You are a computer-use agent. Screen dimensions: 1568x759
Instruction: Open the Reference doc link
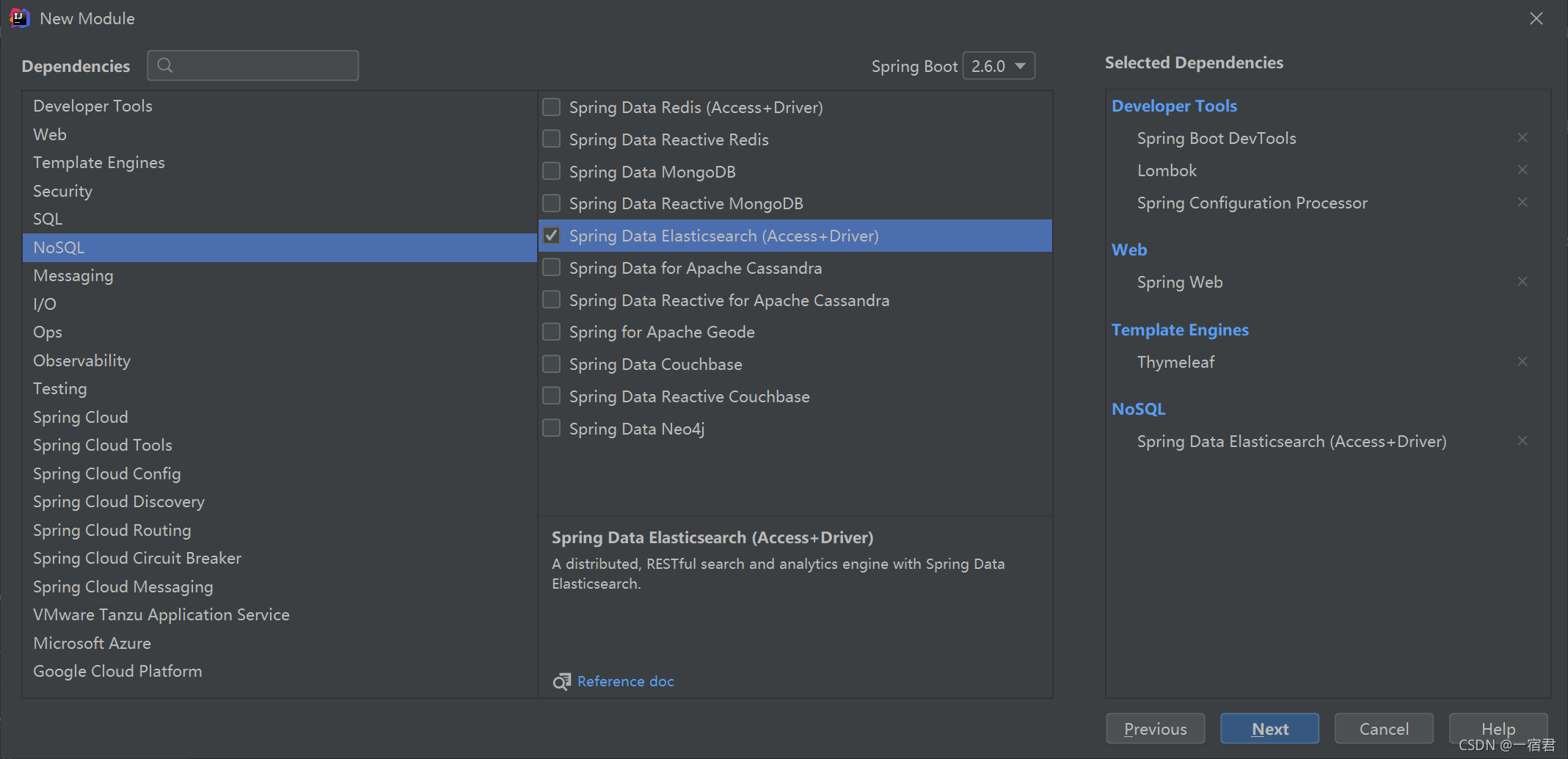625,682
